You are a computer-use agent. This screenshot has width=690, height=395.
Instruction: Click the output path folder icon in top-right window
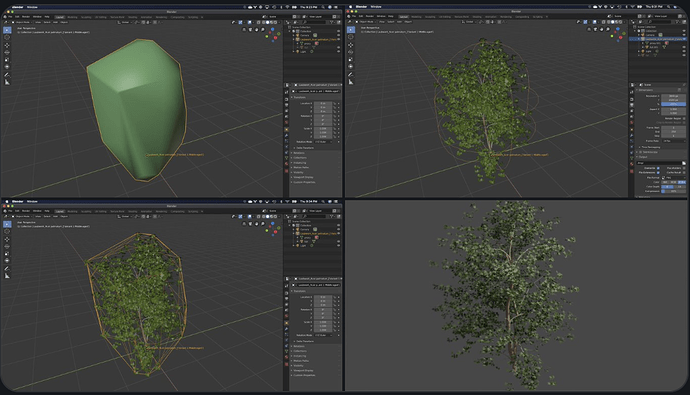pyautogui.click(x=684, y=163)
